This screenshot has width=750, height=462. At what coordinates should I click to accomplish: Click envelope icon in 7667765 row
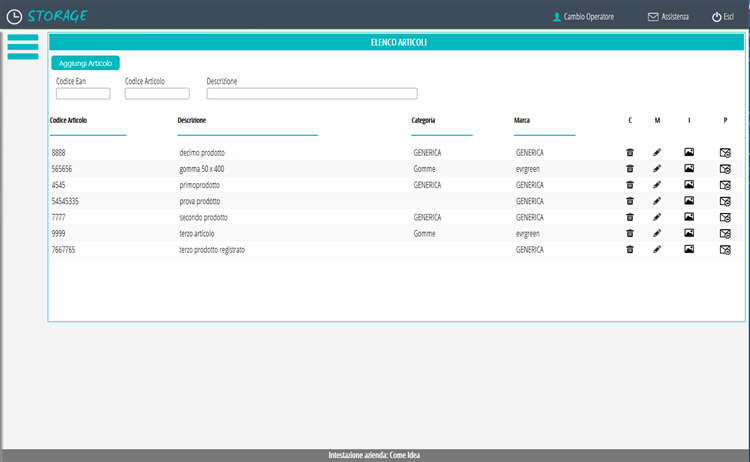725,250
